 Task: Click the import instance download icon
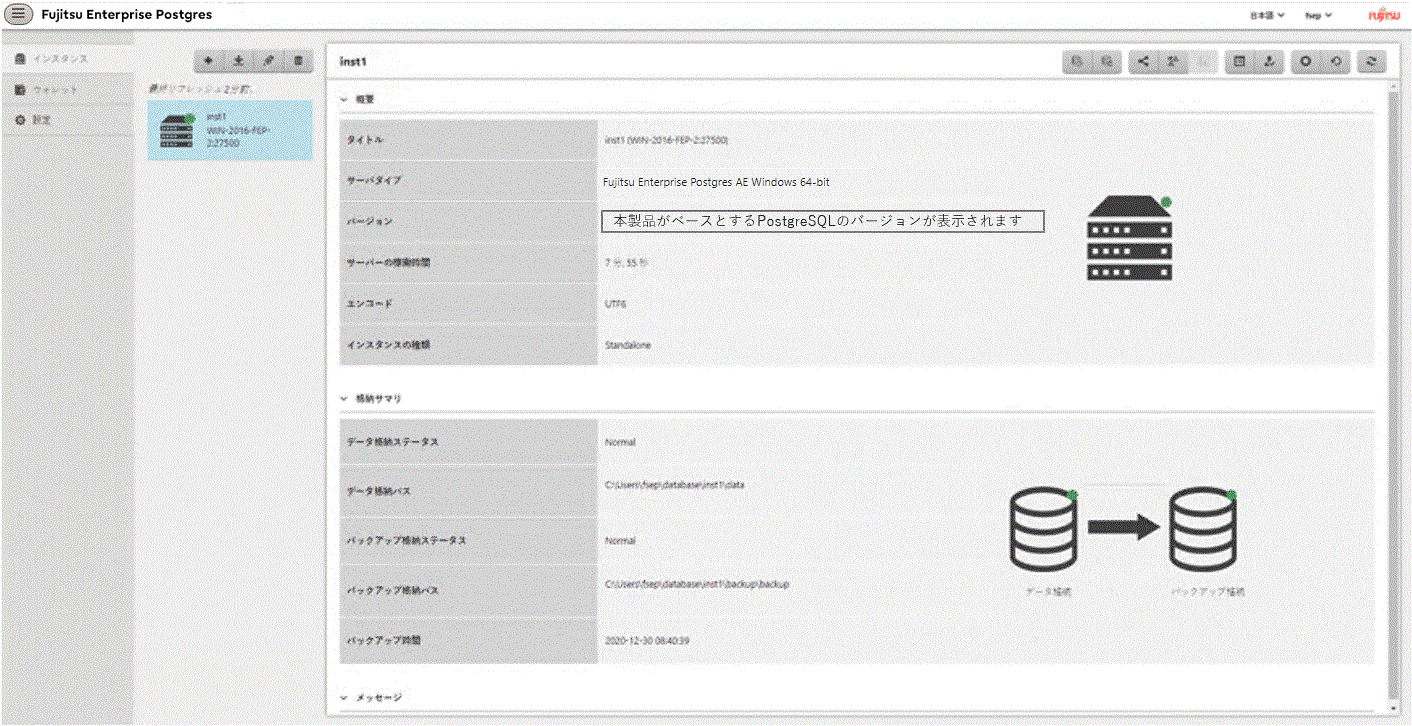click(x=238, y=61)
